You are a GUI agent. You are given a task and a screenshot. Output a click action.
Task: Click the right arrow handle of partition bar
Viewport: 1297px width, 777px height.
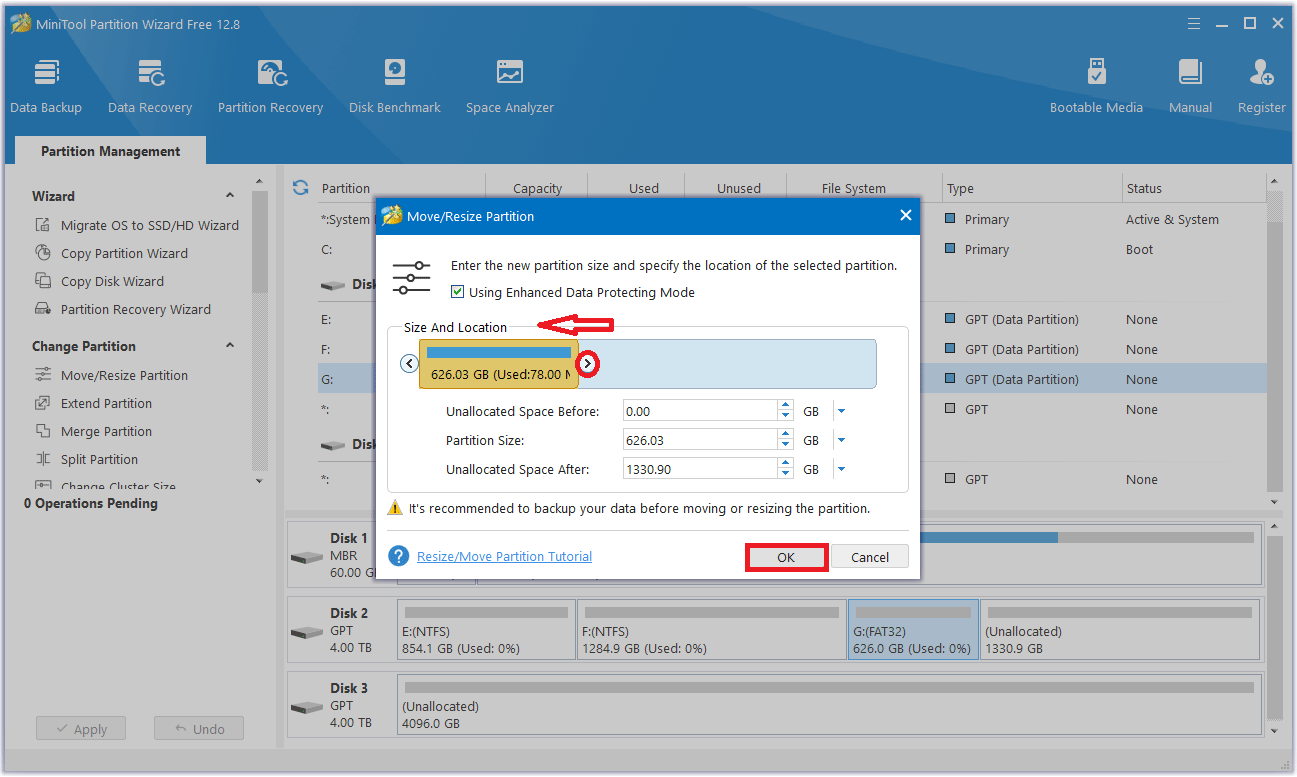click(588, 364)
